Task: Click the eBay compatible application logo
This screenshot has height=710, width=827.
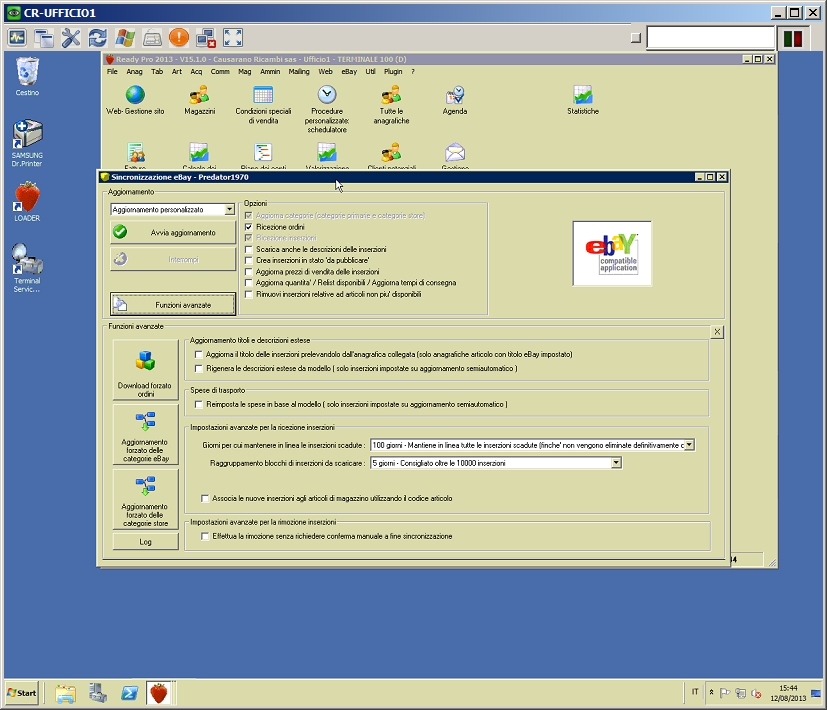Action: click(x=612, y=253)
